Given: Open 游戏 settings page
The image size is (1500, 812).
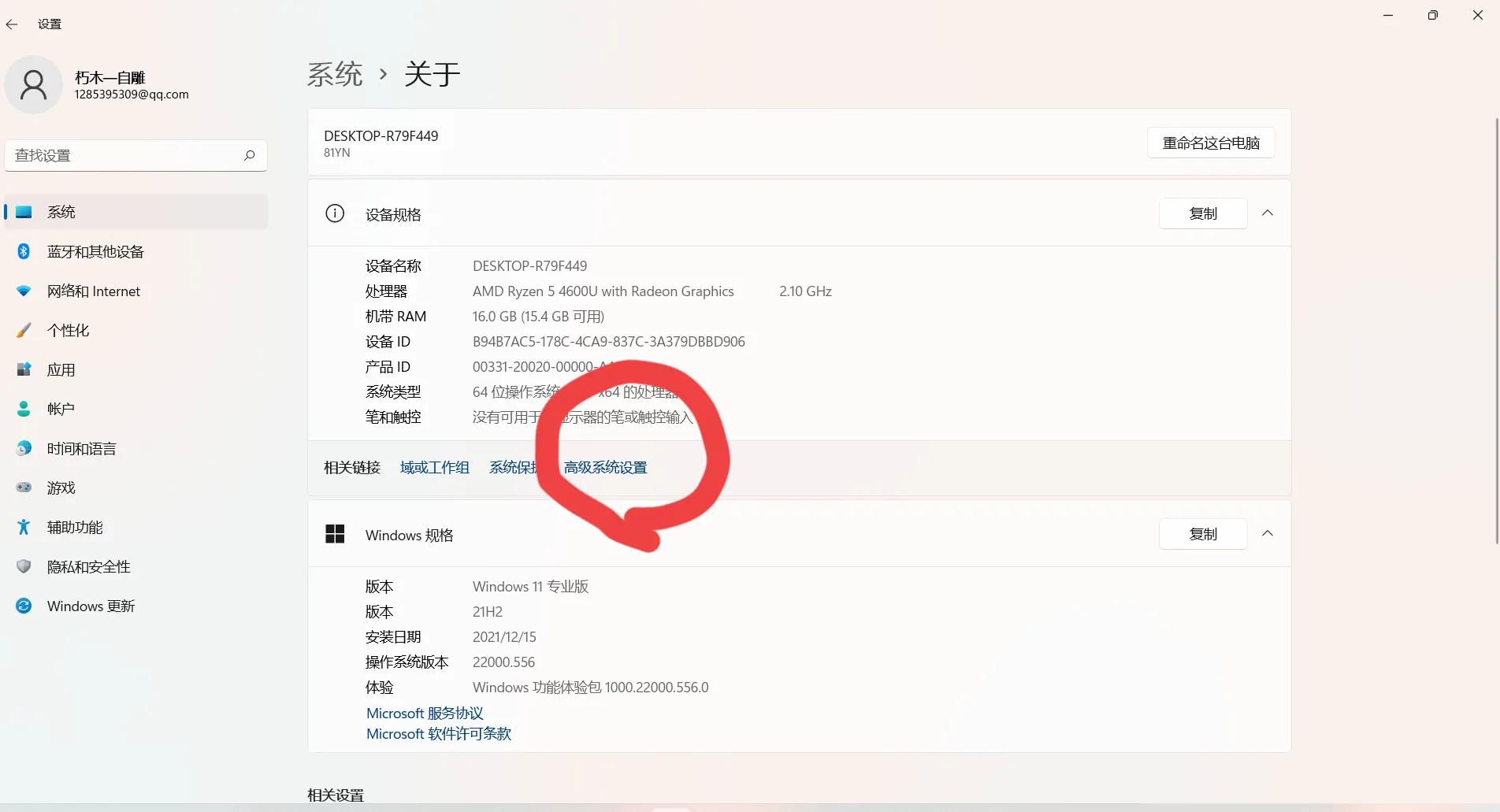Looking at the screenshot, I should tap(60, 488).
